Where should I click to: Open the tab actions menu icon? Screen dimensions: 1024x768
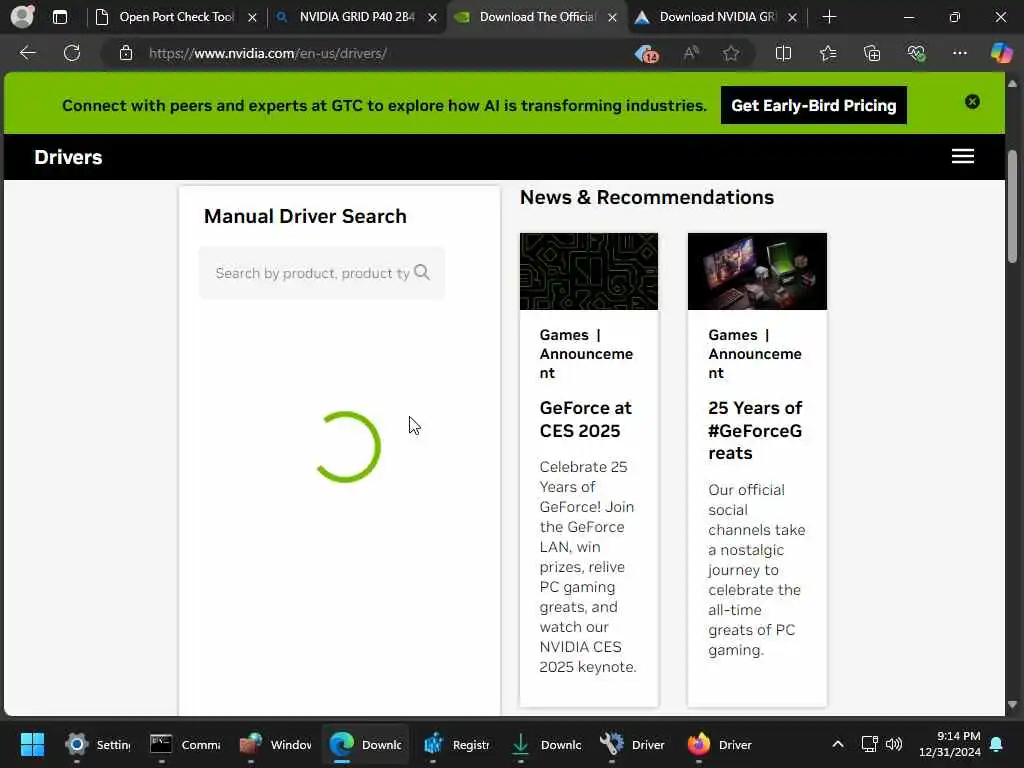(60, 17)
